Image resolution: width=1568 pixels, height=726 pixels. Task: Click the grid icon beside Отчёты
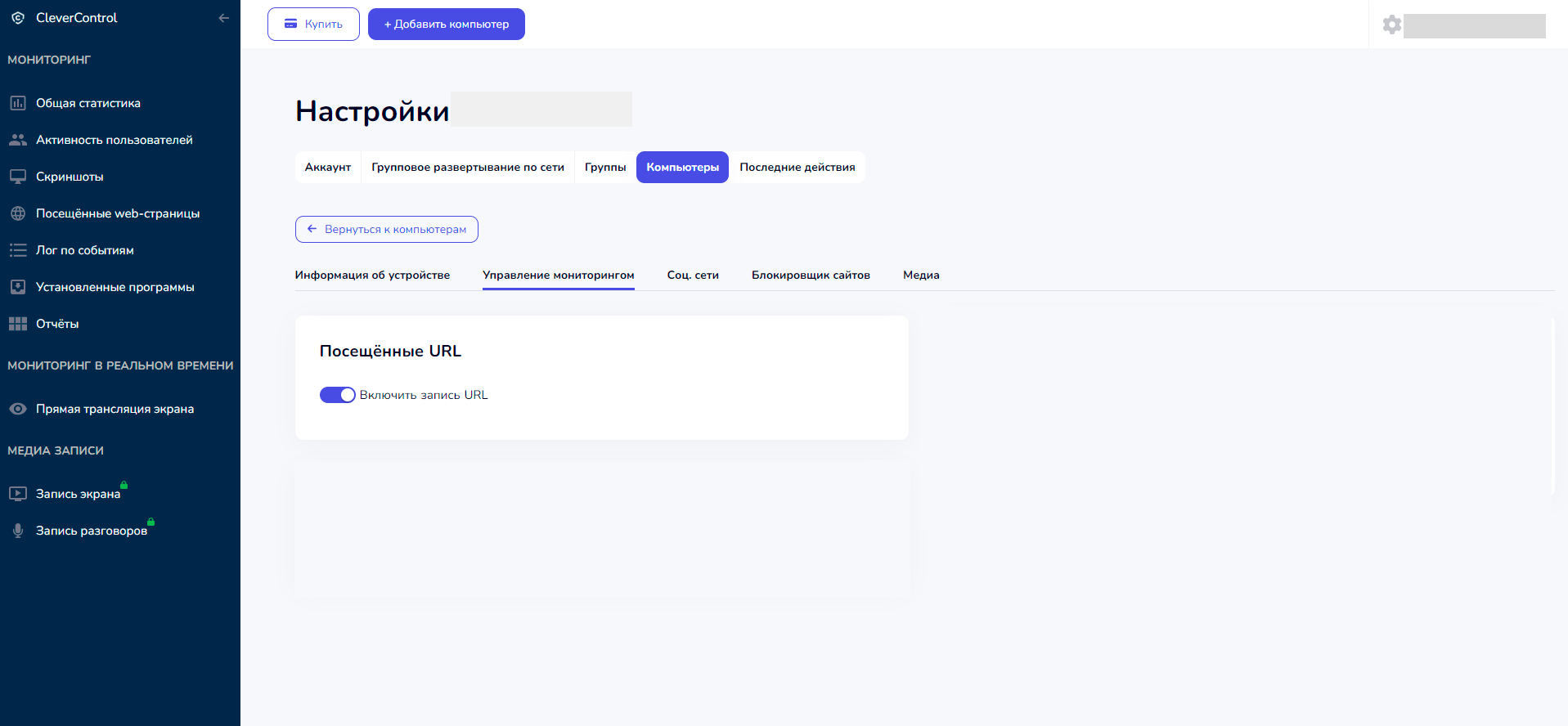point(18,324)
